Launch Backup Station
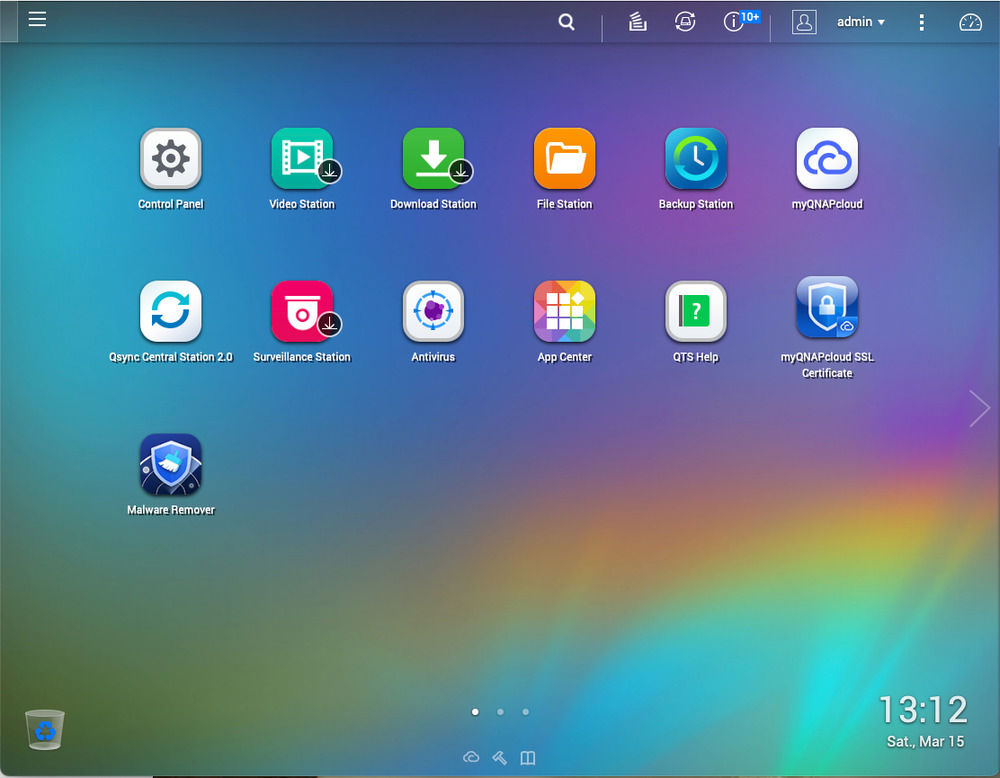The height and width of the screenshot is (778, 1000). coord(696,159)
